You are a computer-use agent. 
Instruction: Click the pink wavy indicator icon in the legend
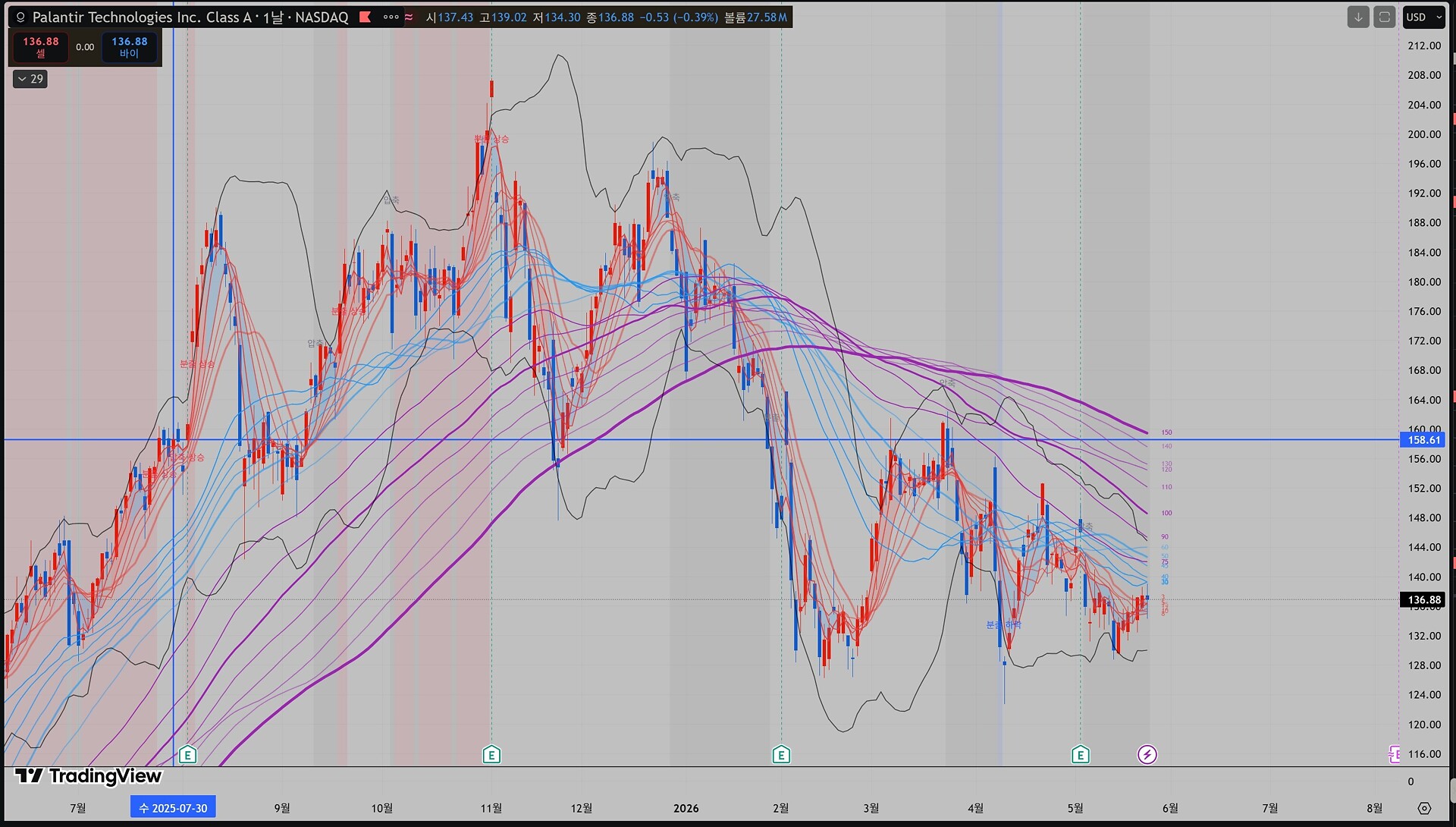(409, 17)
